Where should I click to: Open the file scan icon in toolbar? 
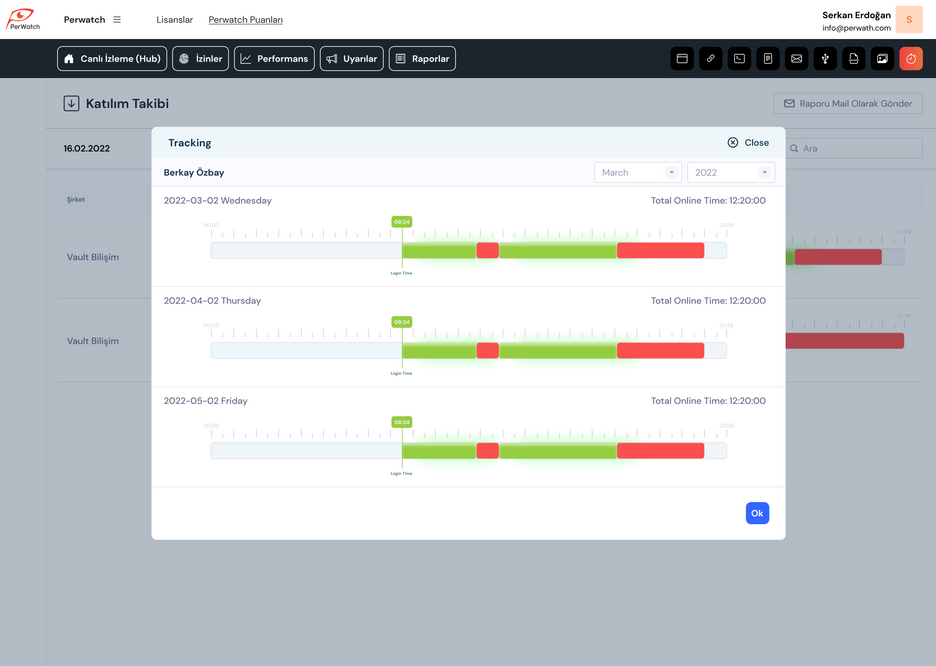854,58
